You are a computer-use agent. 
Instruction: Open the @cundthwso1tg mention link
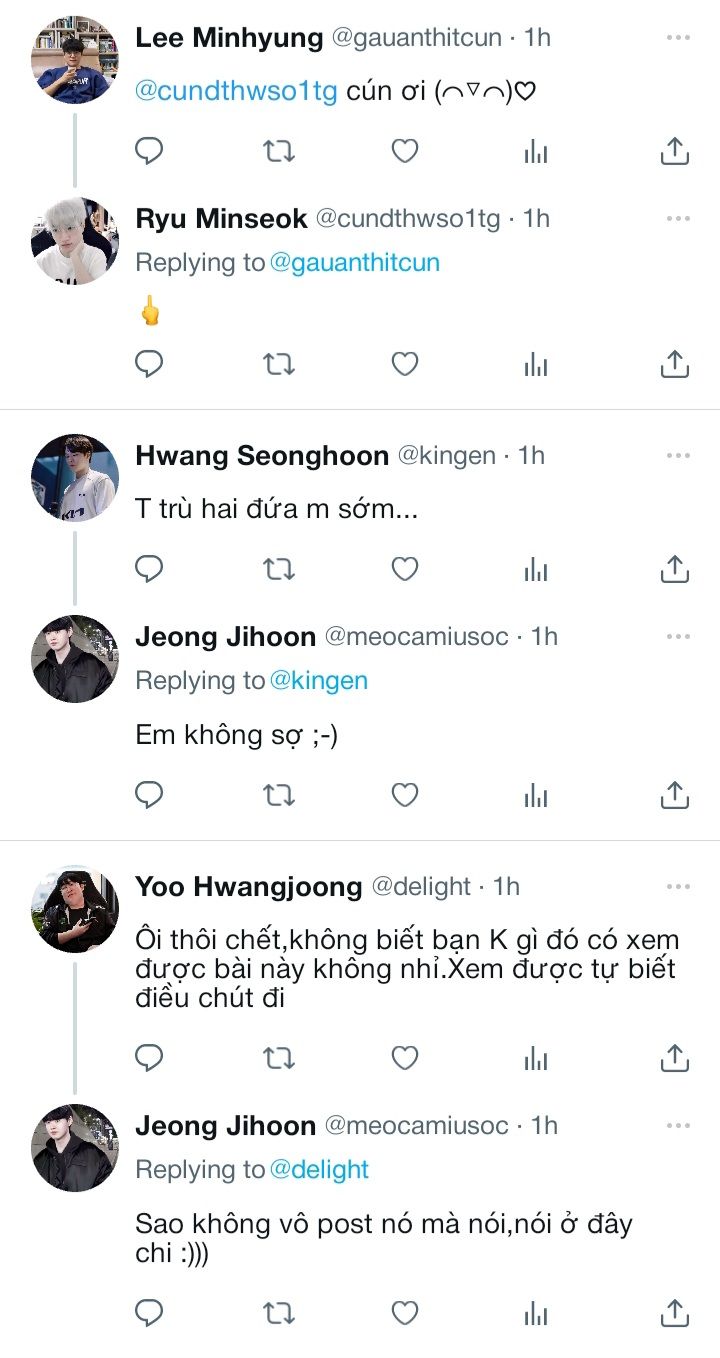click(236, 93)
